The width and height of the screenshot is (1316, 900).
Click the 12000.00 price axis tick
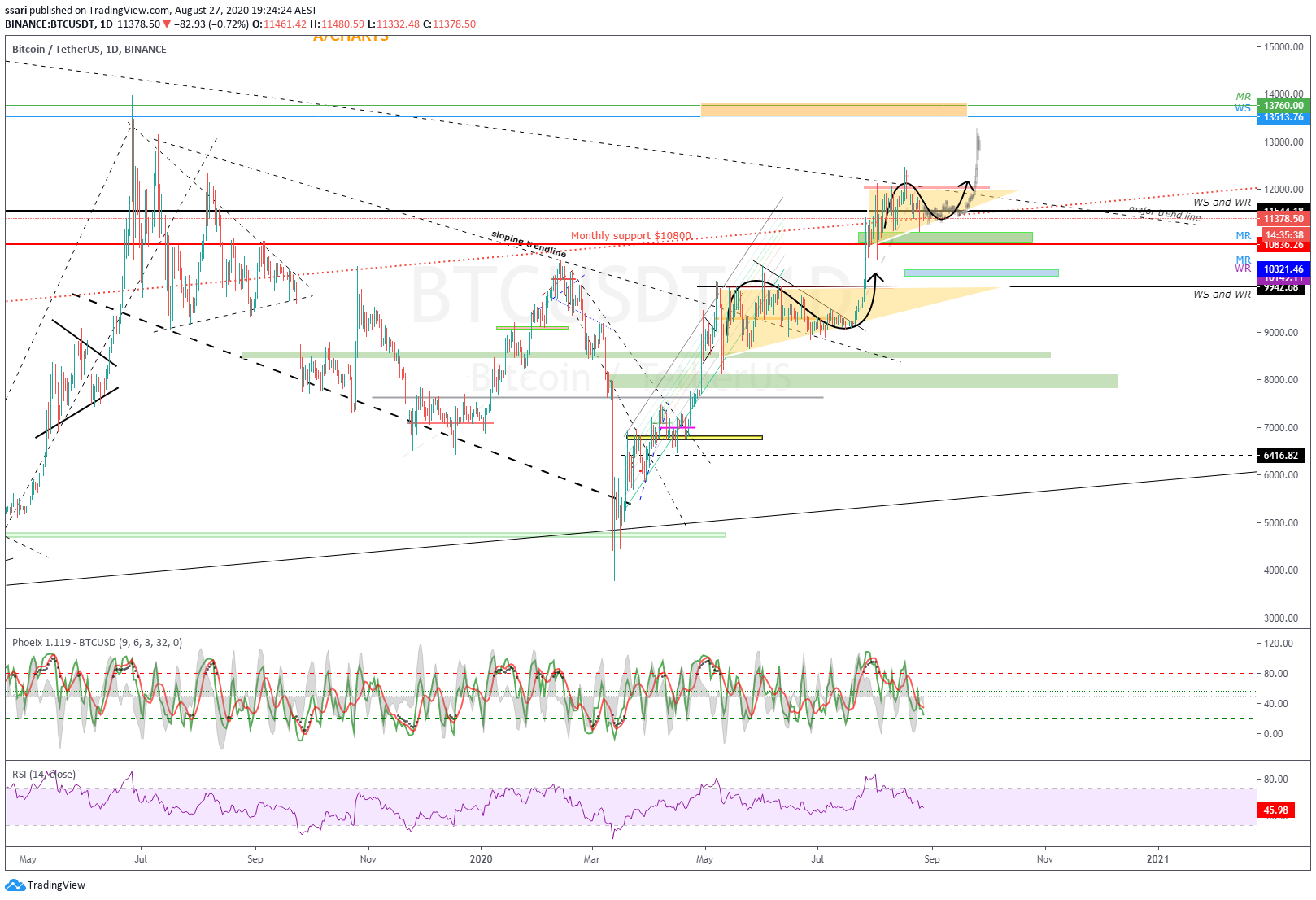coord(1283,190)
